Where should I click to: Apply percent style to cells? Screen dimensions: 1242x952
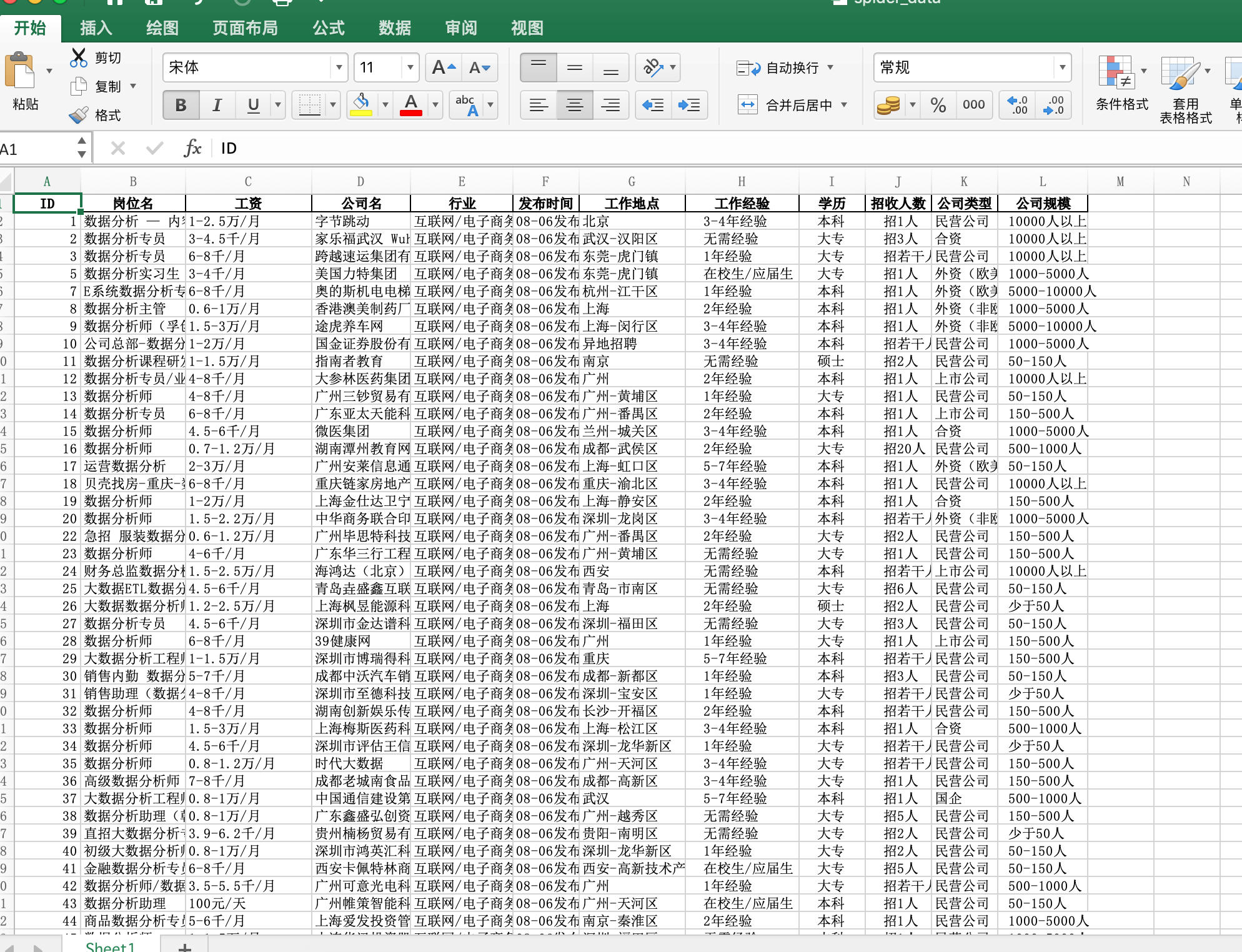point(938,105)
